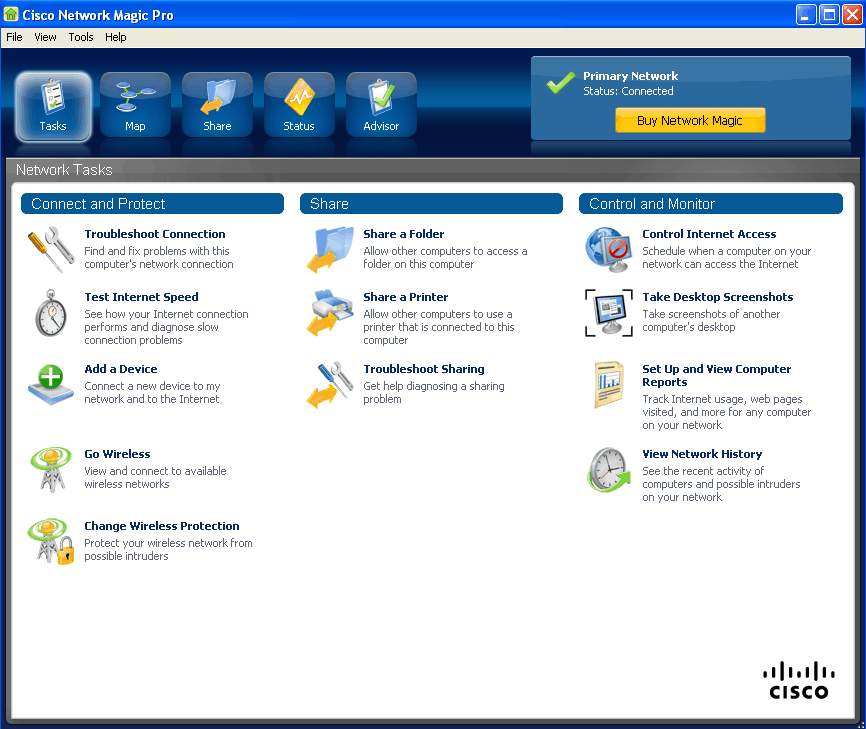Open the Troubleshoot Connection link
Viewport: 866px width, 729px height.
155,234
